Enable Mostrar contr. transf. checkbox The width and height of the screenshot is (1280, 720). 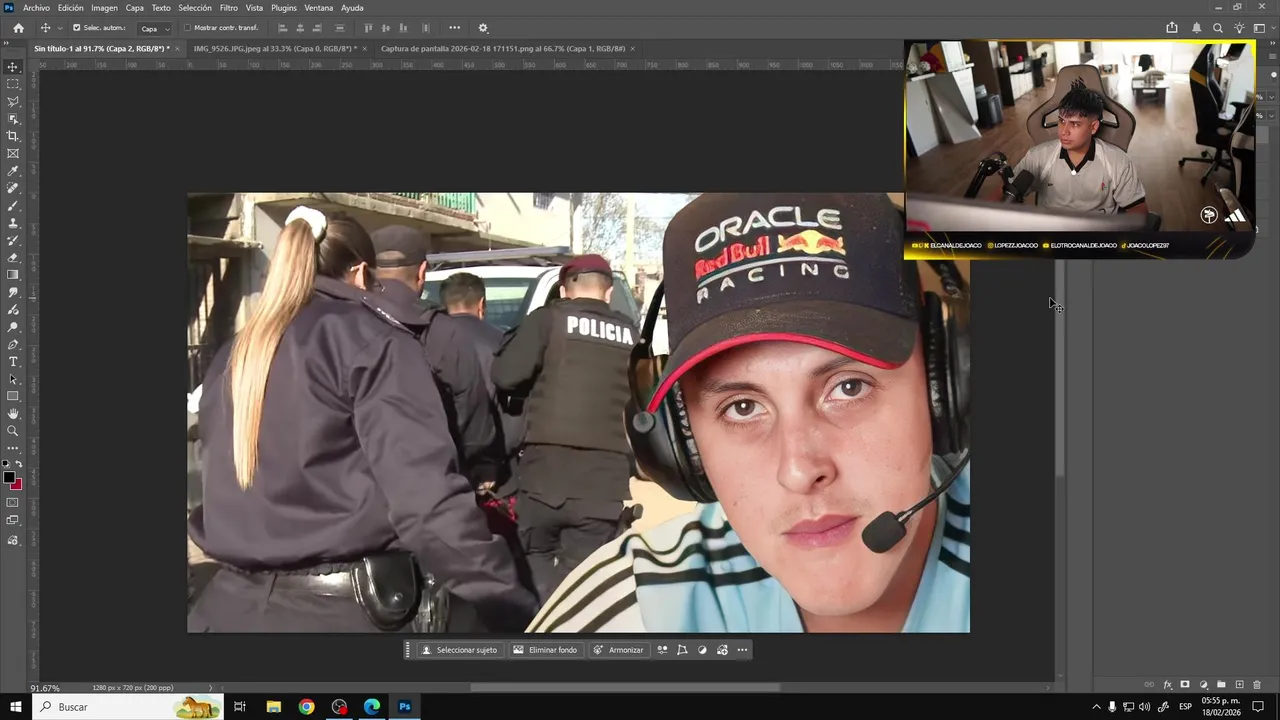(x=187, y=28)
